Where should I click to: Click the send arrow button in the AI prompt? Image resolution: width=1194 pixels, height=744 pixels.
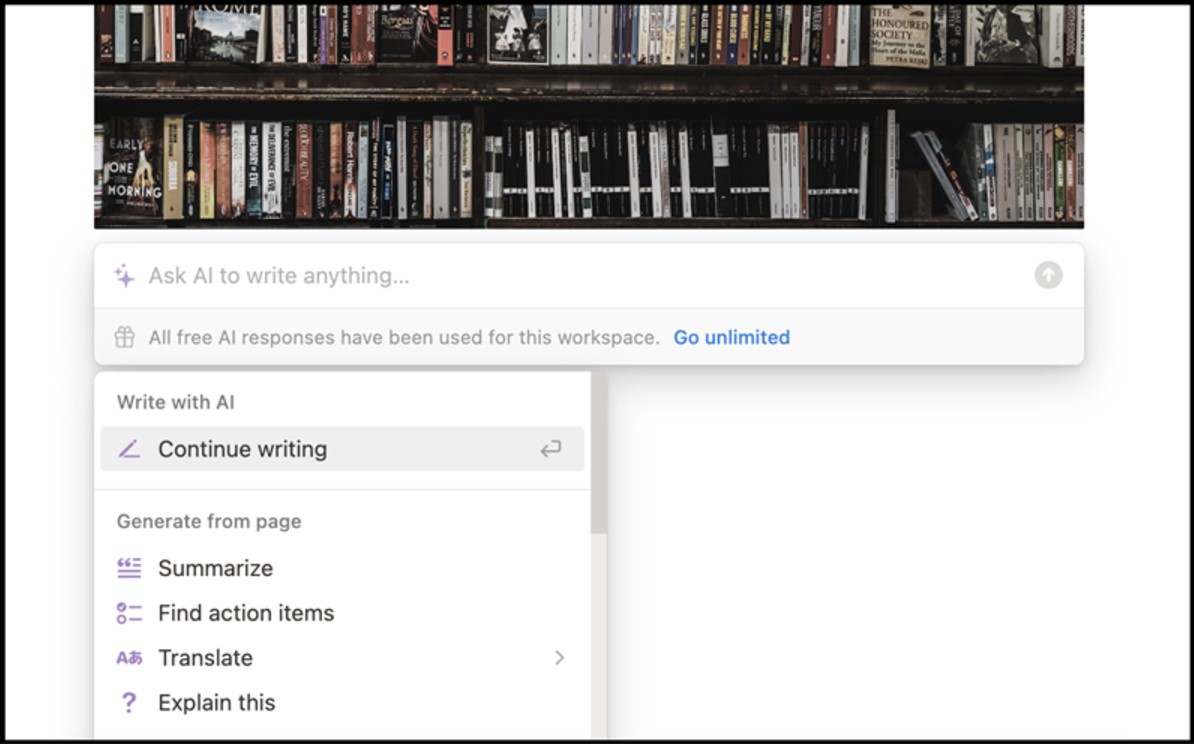(x=1048, y=276)
